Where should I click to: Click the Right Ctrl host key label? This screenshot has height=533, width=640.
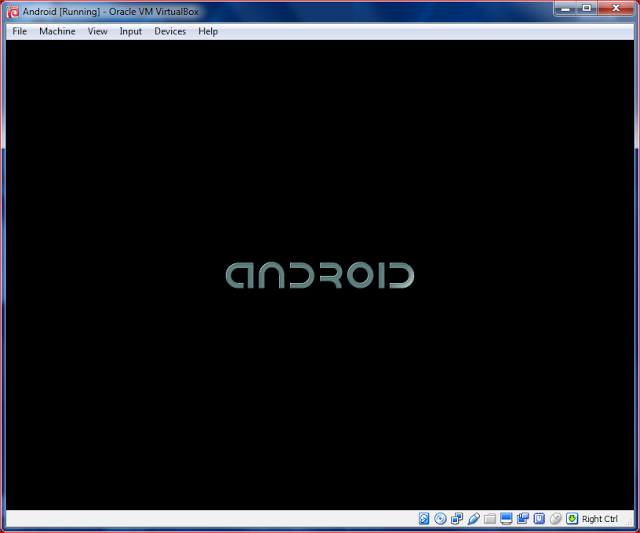tap(600, 519)
